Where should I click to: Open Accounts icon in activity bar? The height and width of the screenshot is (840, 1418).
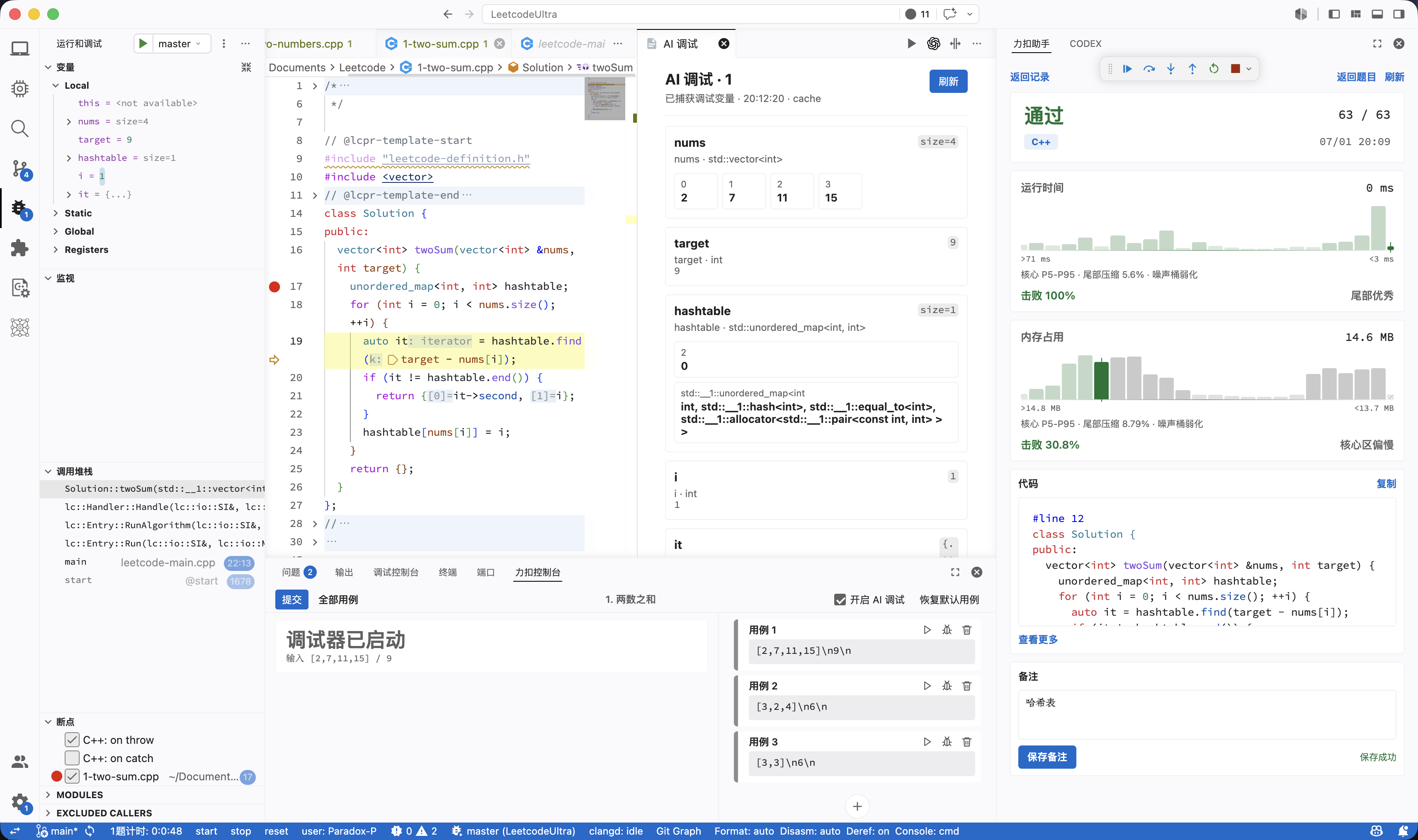click(20, 762)
